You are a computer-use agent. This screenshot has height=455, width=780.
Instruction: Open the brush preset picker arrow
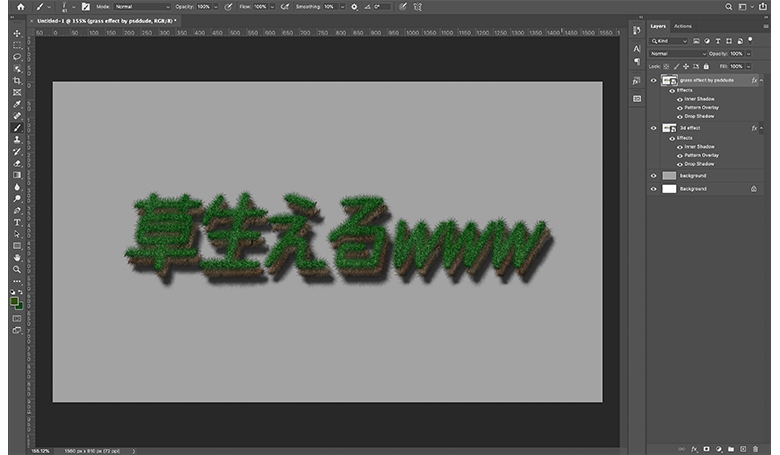click(74, 7)
